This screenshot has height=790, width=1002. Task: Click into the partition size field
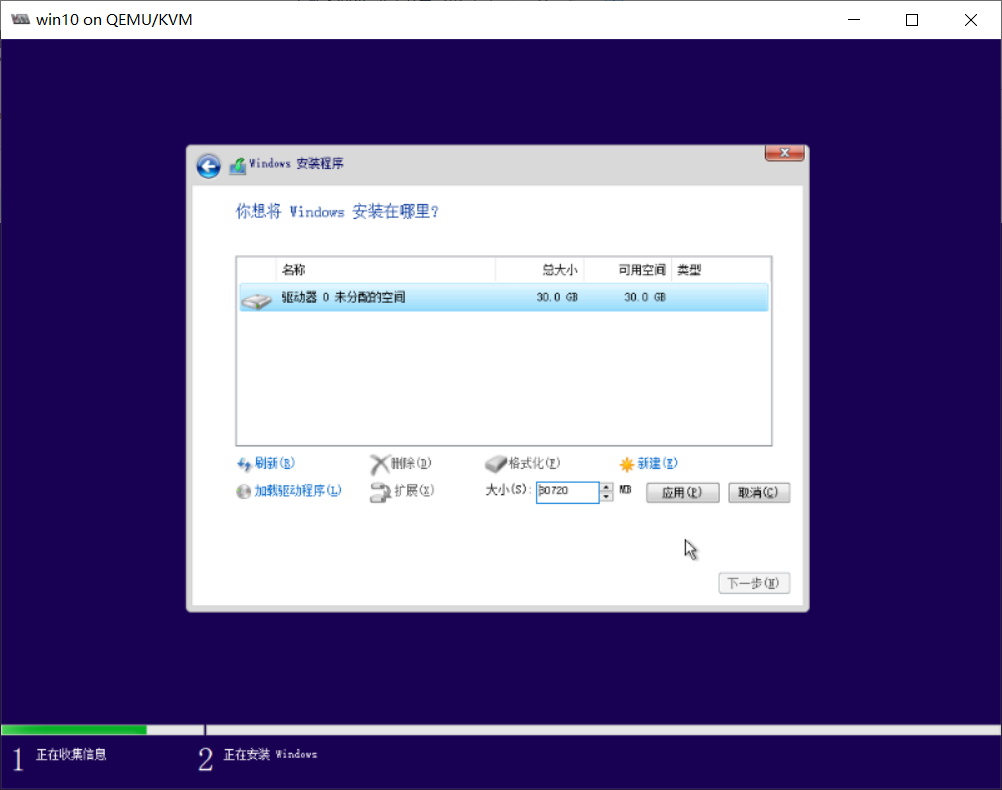[x=567, y=492]
